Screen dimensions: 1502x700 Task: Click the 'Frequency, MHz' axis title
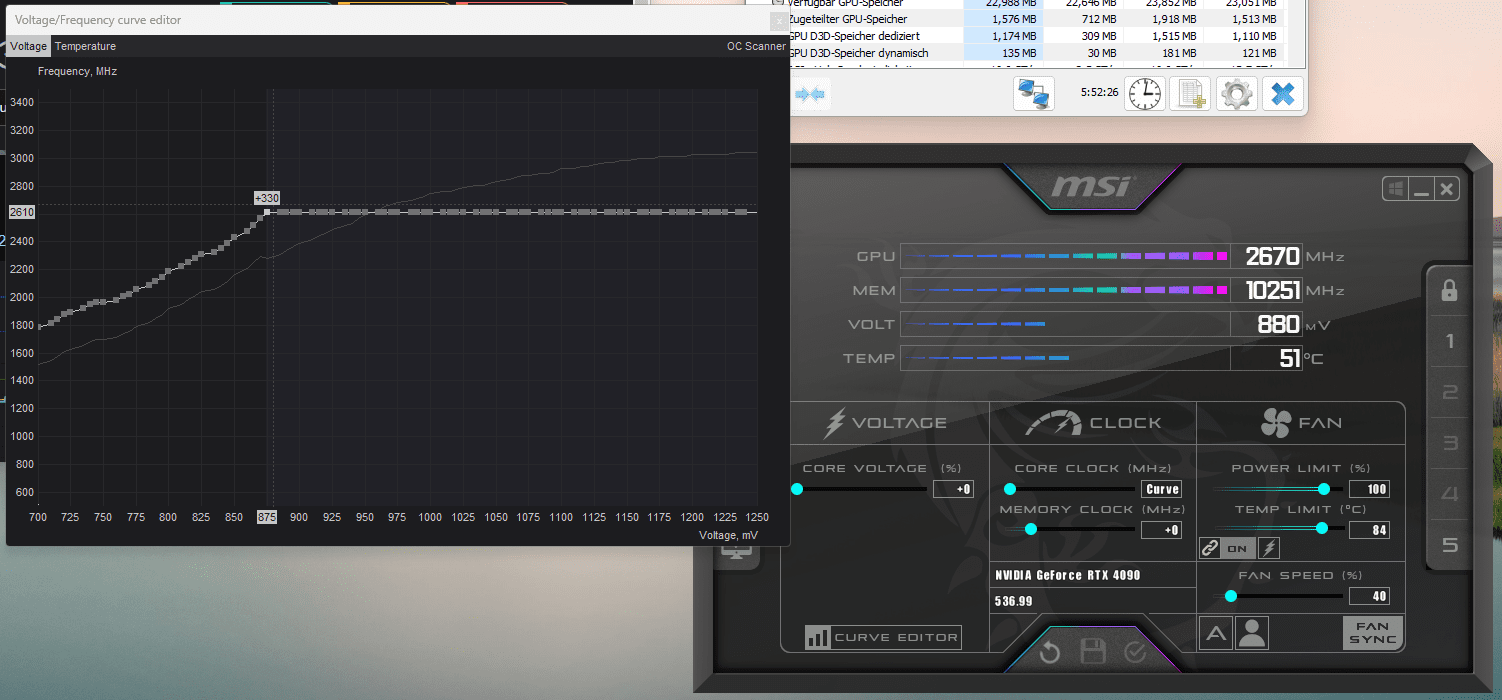tap(78, 71)
